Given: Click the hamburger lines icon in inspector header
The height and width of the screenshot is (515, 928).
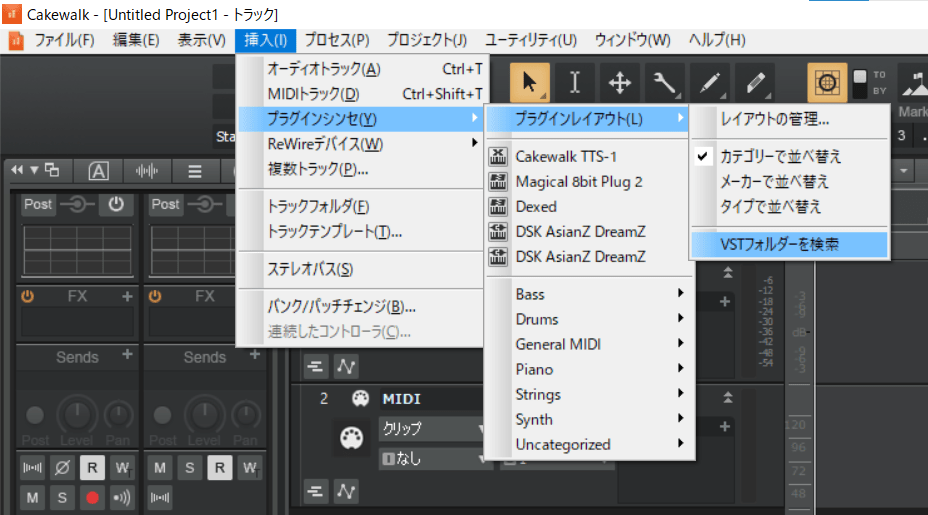Looking at the screenshot, I should [x=195, y=171].
